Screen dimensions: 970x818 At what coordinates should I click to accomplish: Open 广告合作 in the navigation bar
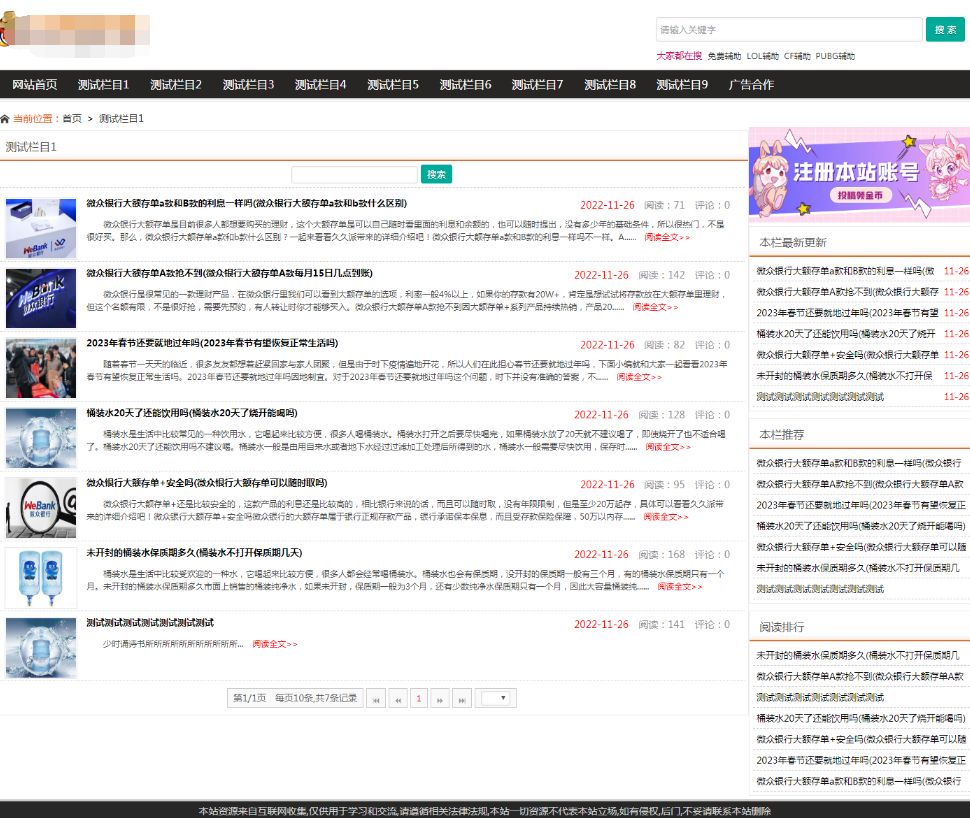coord(751,85)
